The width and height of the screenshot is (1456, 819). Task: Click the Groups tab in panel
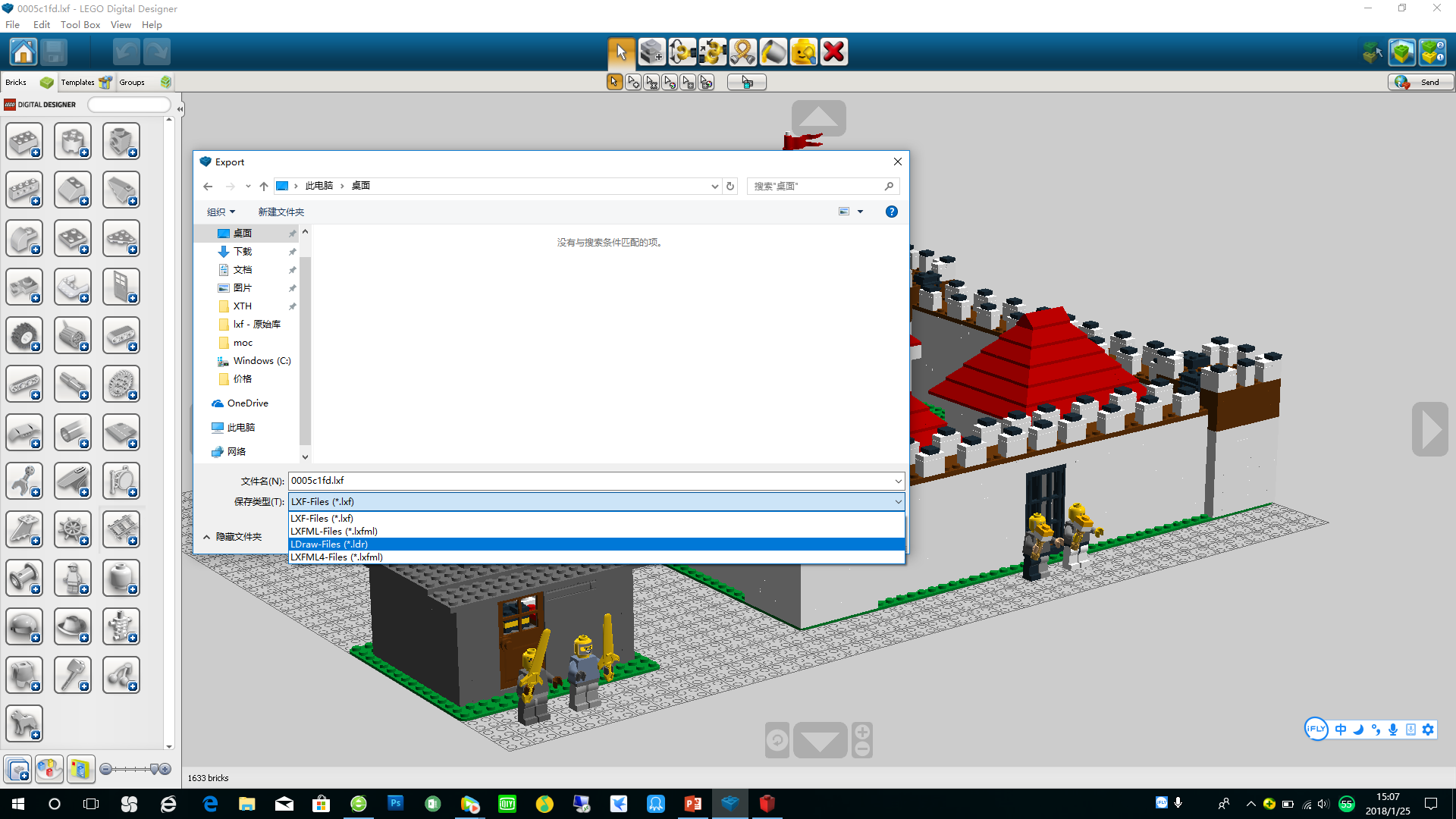(x=133, y=81)
